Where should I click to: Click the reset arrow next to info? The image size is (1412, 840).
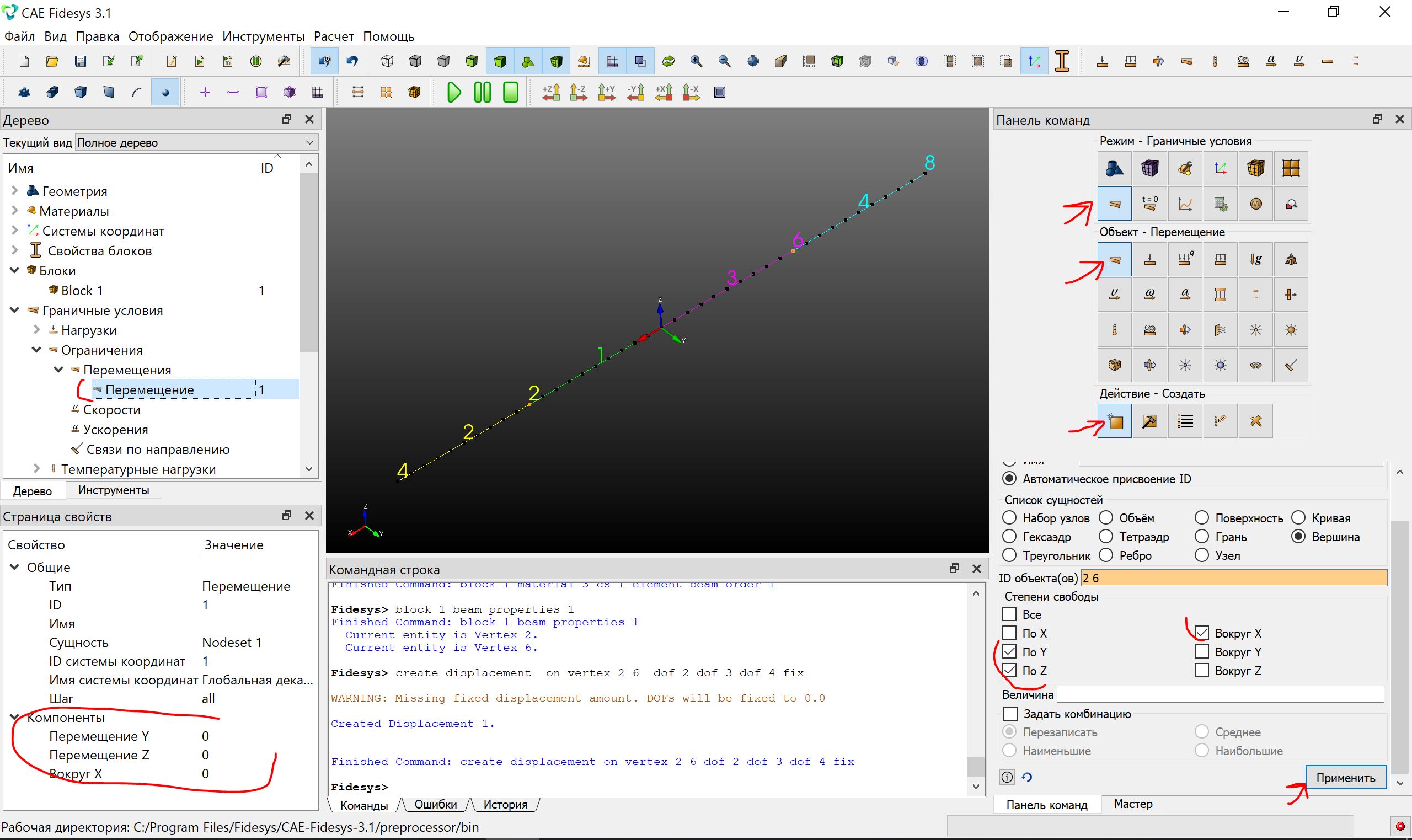pos(1027,777)
